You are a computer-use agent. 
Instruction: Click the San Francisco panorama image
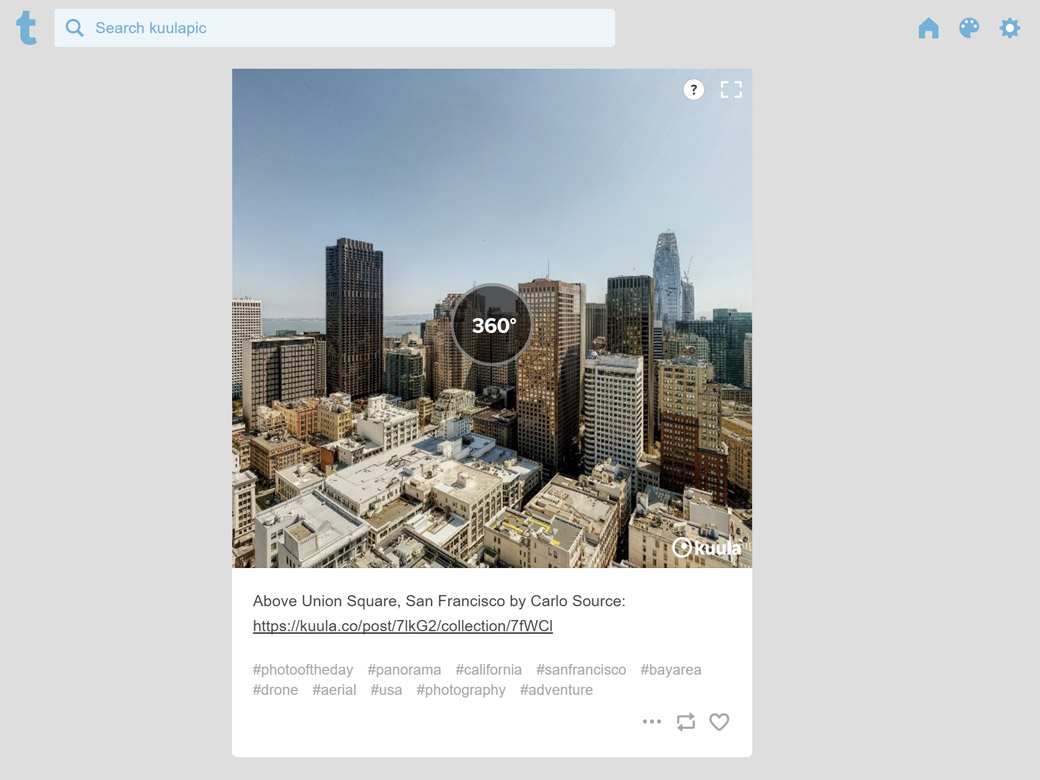[x=492, y=318]
